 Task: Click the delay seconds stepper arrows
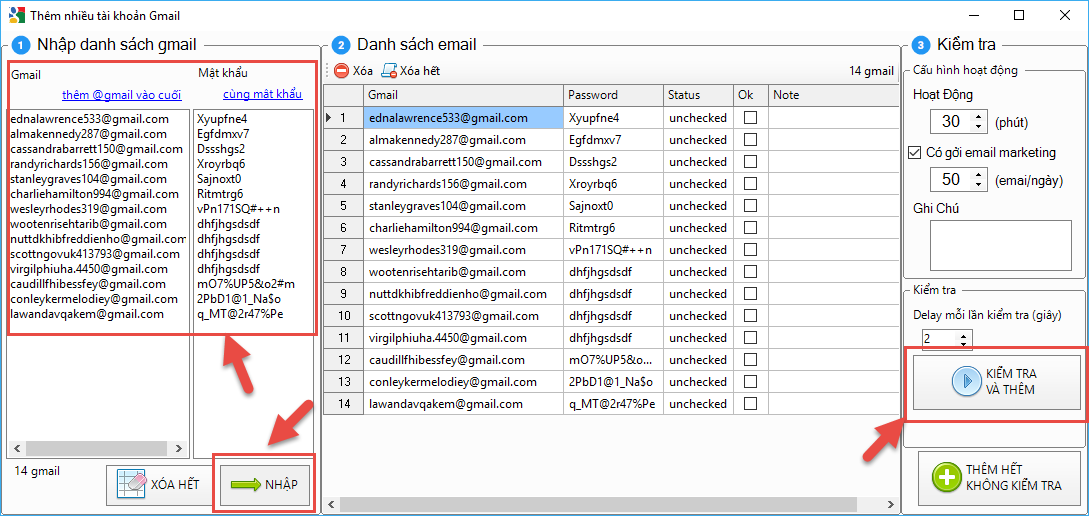click(x=963, y=340)
